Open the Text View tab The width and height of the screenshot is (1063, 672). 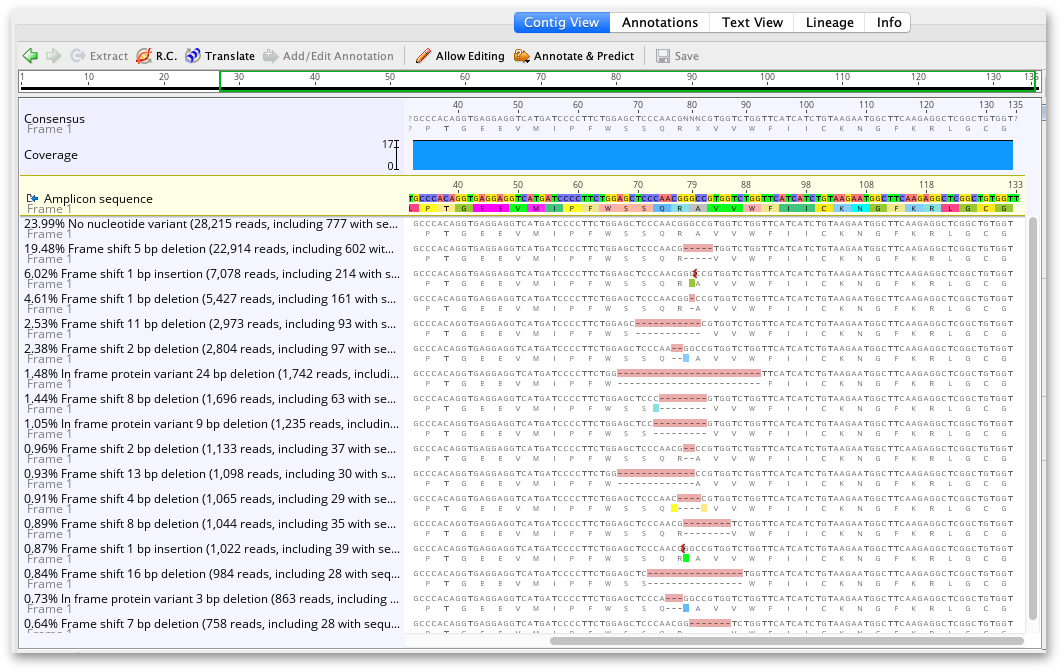click(x=752, y=22)
